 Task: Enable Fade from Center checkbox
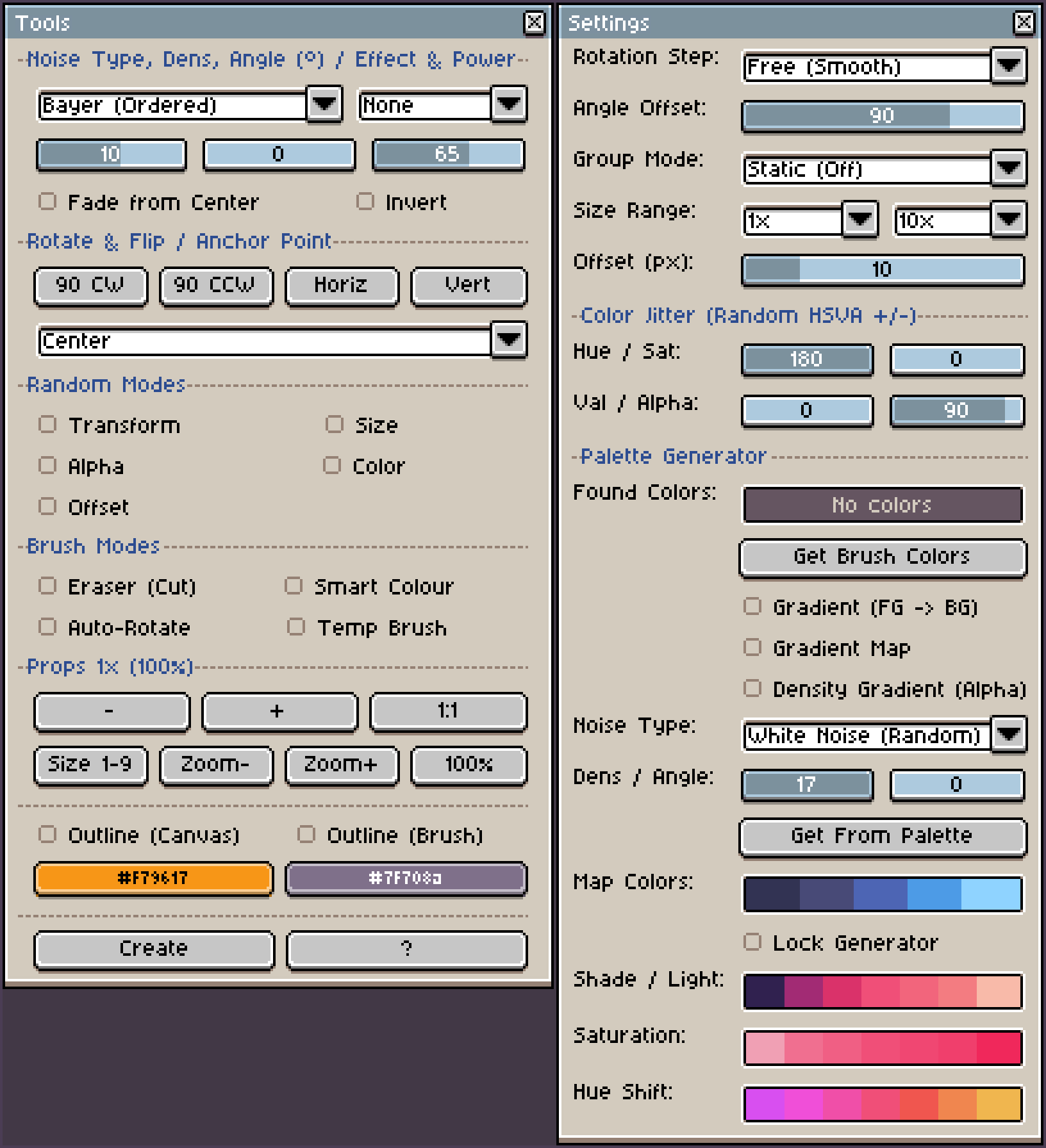click(47, 202)
